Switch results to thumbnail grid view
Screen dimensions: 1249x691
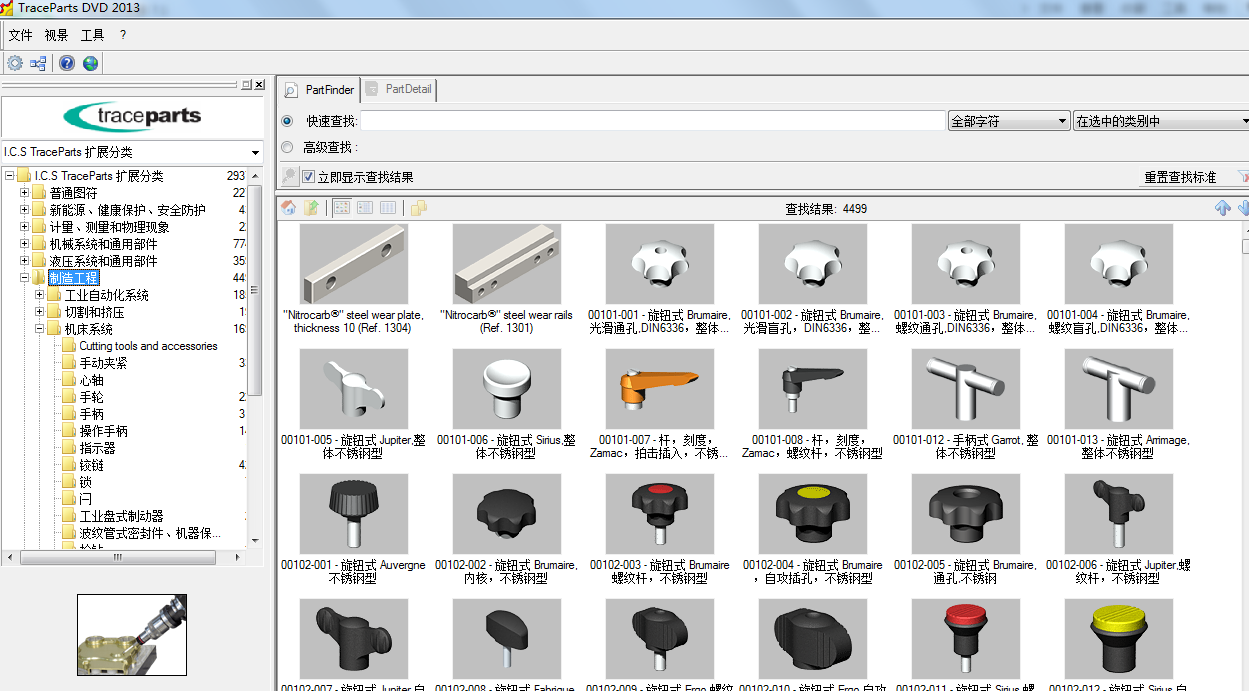[x=341, y=207]
